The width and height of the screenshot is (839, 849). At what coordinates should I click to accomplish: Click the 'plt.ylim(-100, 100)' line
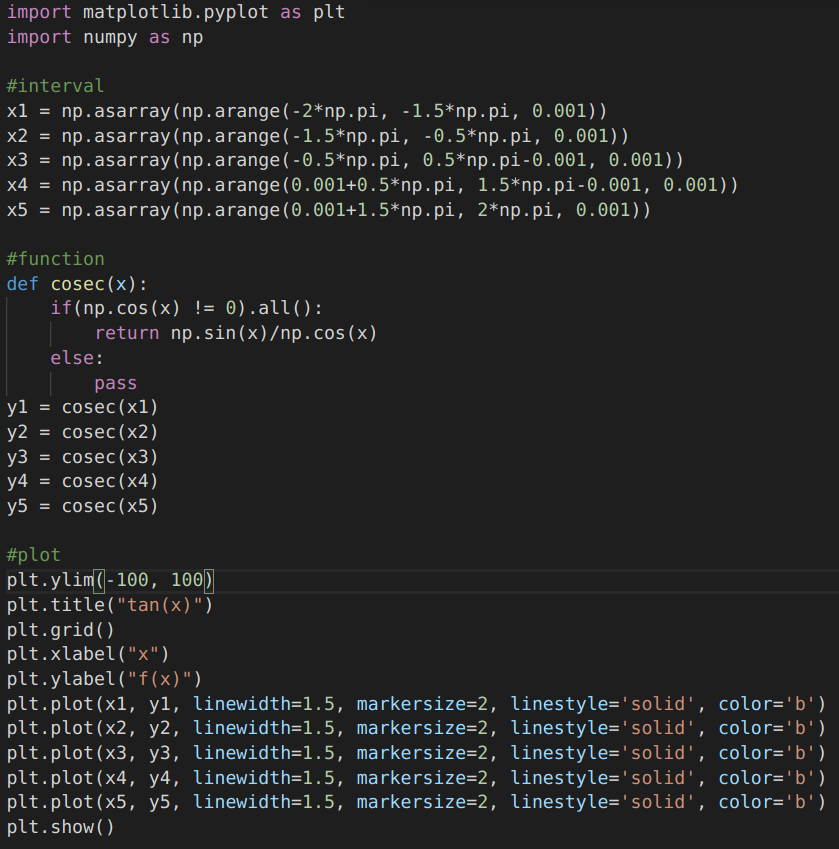point(110,580)
